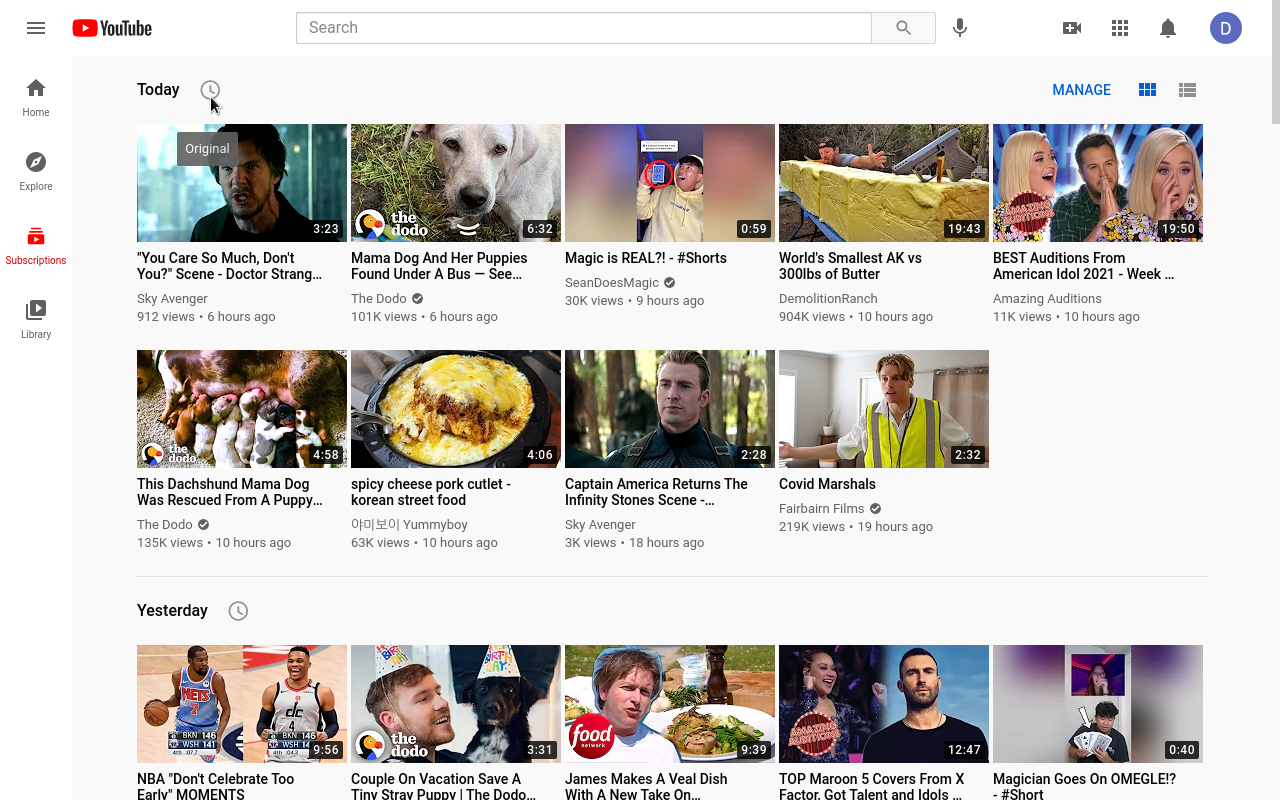Click the Covid Marshals title link

tap(827, 484)
